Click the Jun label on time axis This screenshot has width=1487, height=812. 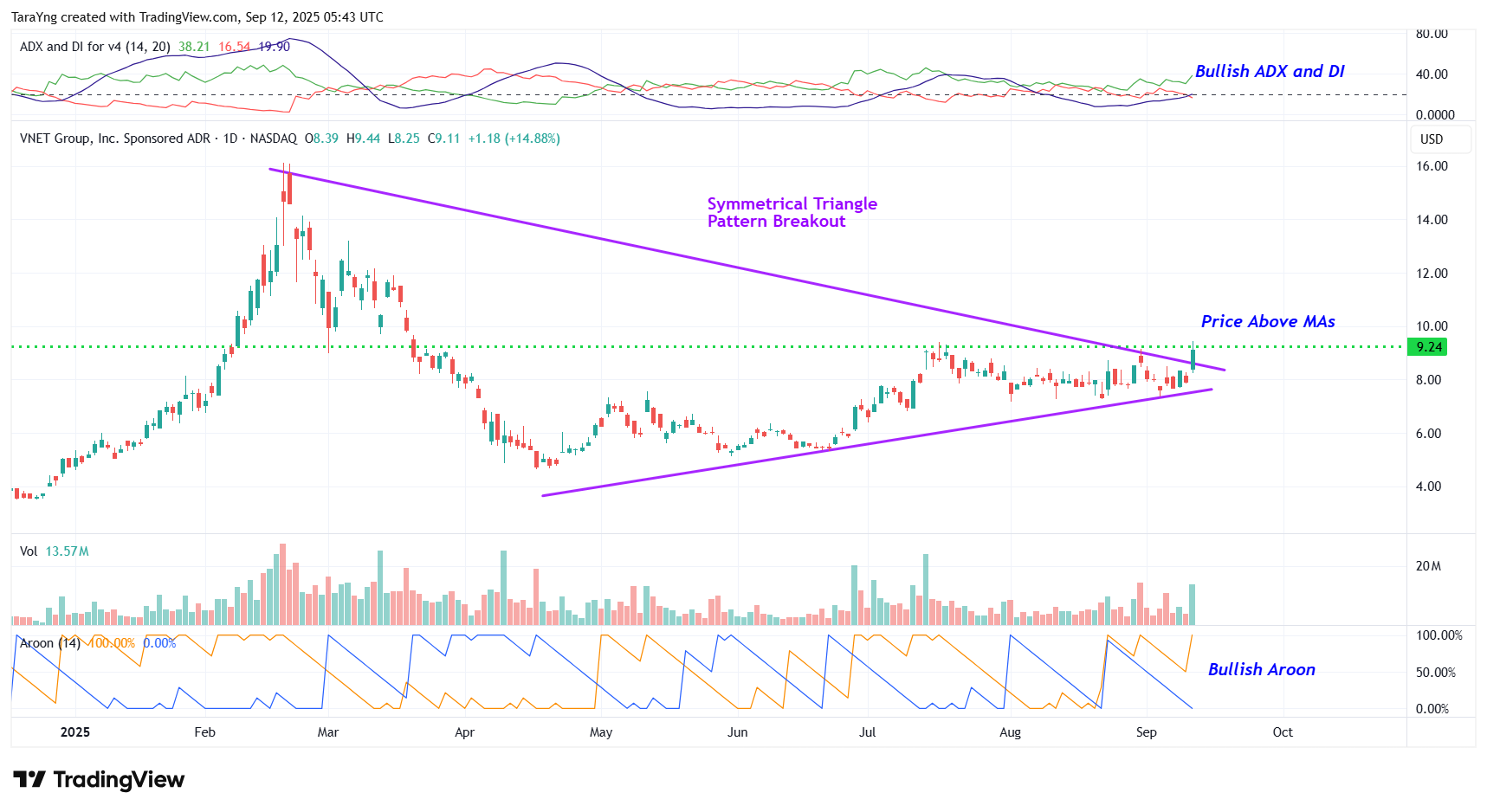[x=737, y=732]
